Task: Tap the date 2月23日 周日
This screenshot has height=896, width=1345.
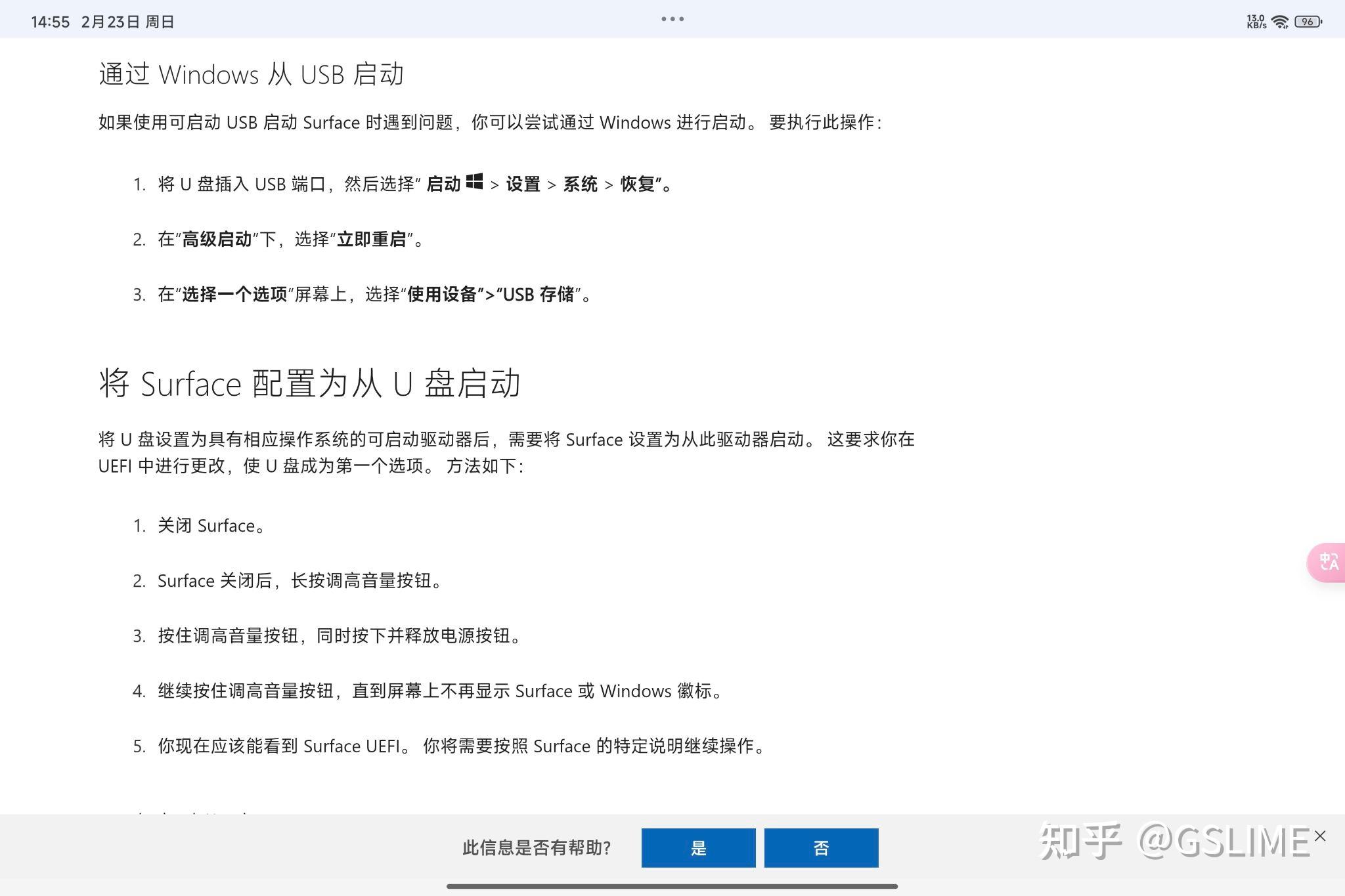Action: (127, 22)
